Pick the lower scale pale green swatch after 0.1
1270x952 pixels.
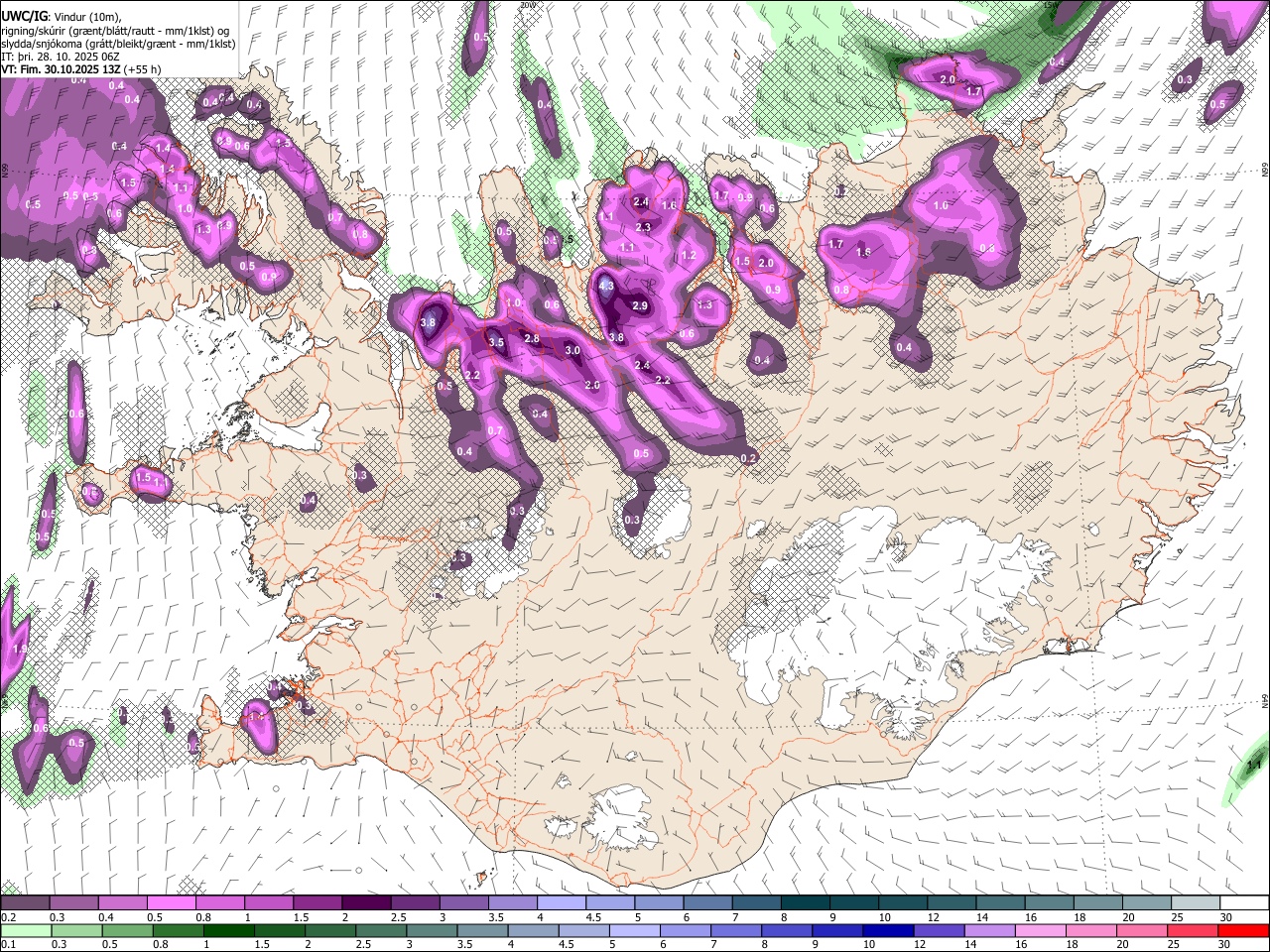(25, 930)
